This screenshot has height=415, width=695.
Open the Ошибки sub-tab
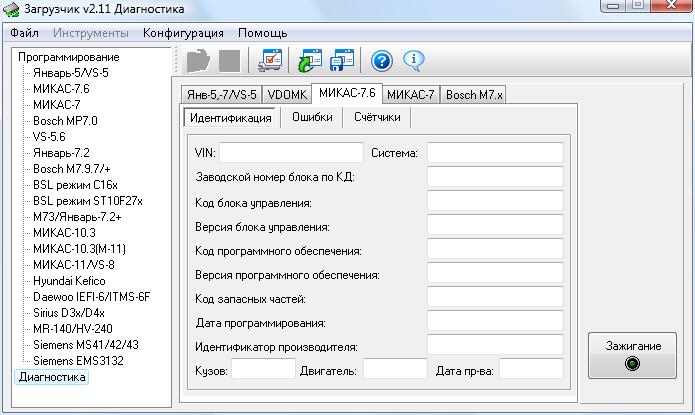pos(312,117)
